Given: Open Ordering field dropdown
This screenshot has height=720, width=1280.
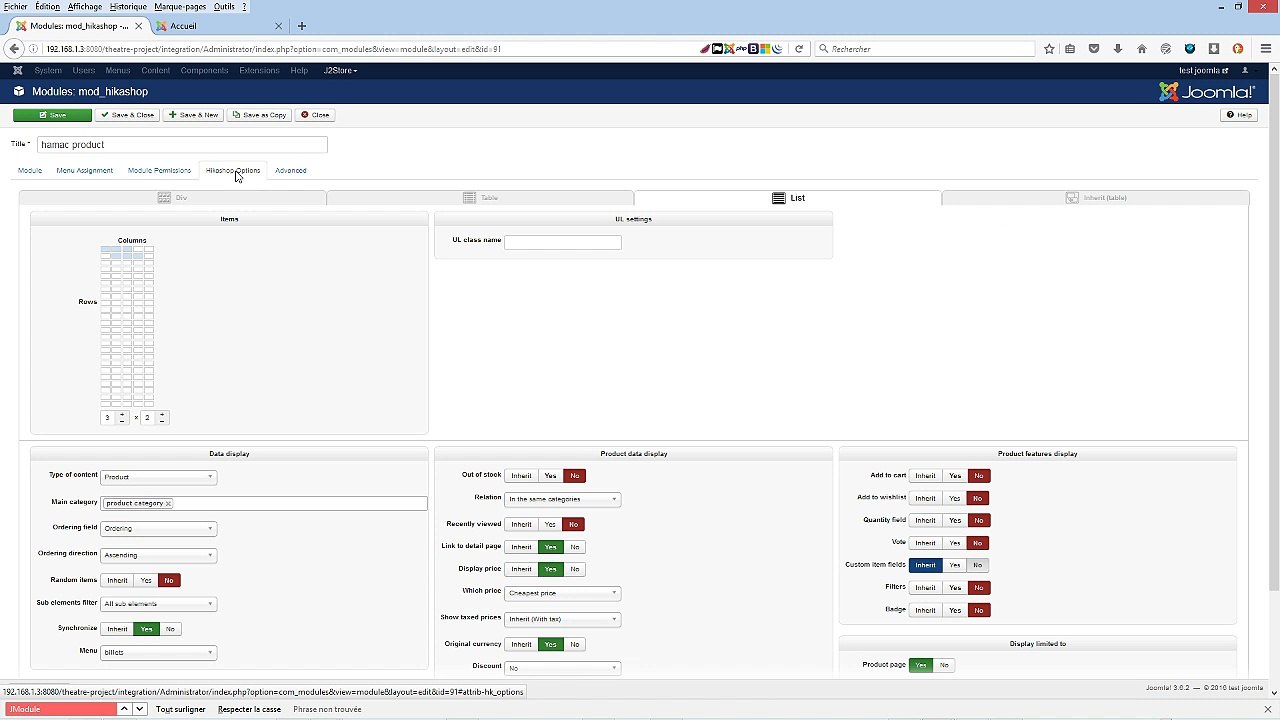Looking at the screenshot, I should click(x=158, y=528).
